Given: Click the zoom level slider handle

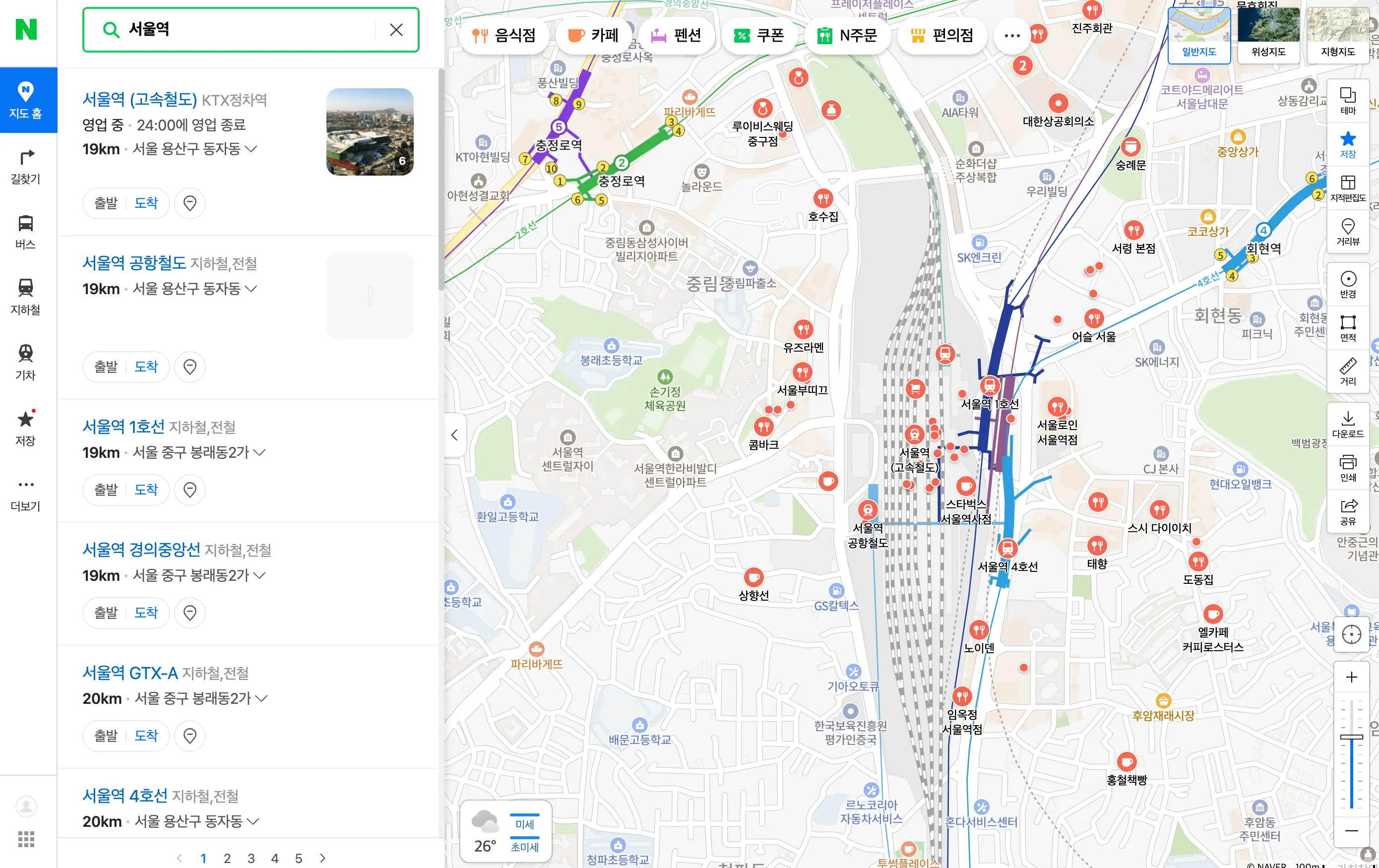Looking at the screenshot, I should pyautogui.click(x=1351, y=738).
